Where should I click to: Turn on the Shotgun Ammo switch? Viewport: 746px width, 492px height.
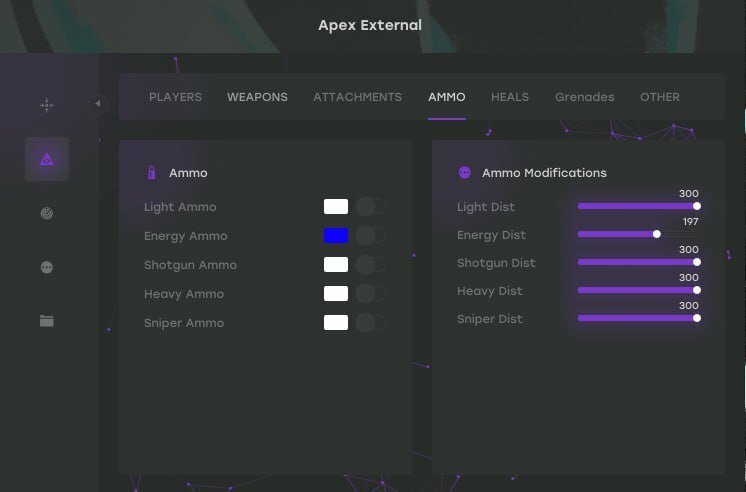click(371, 265)
